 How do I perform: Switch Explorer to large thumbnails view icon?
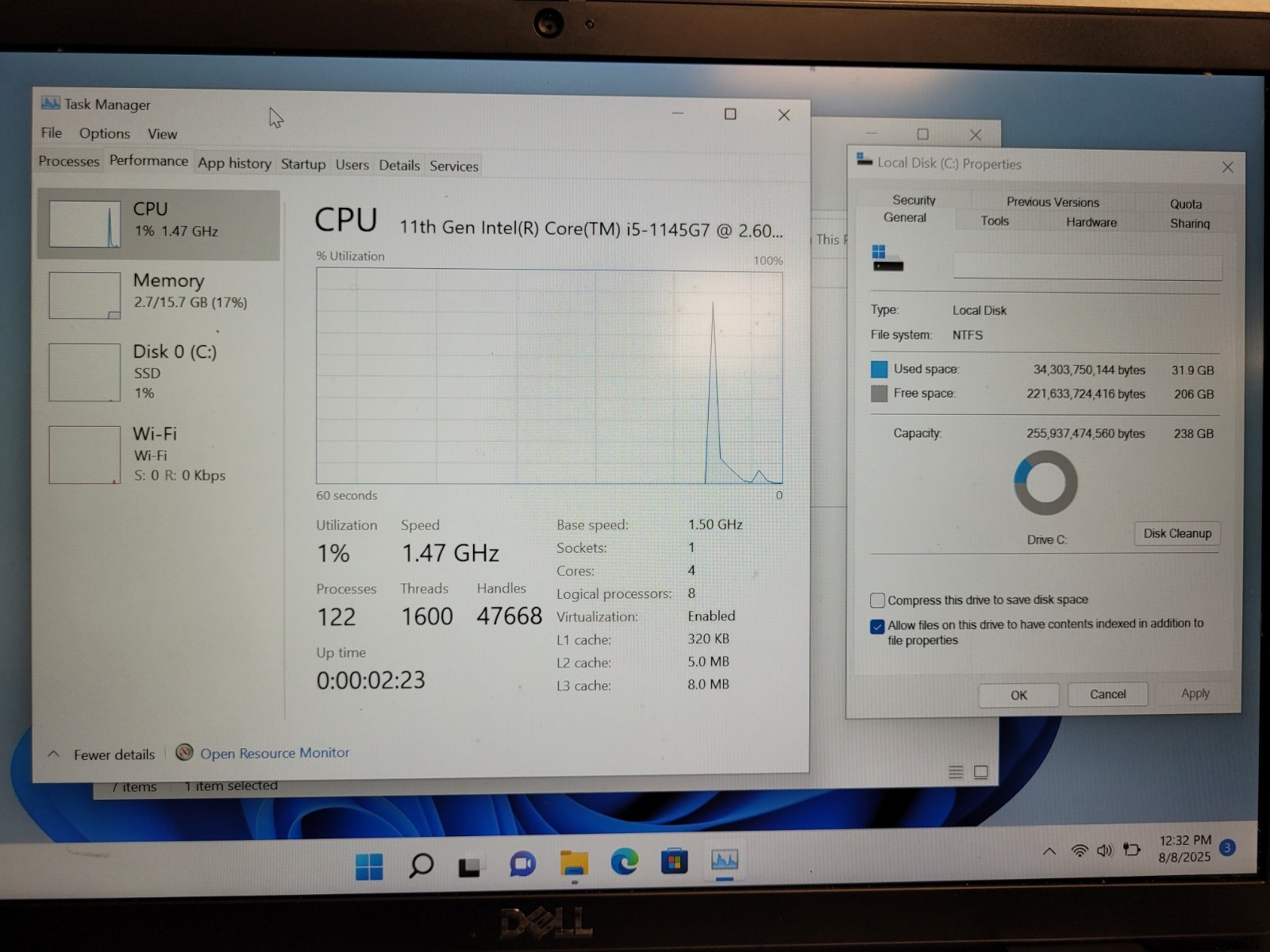click(x=981, y=772)
